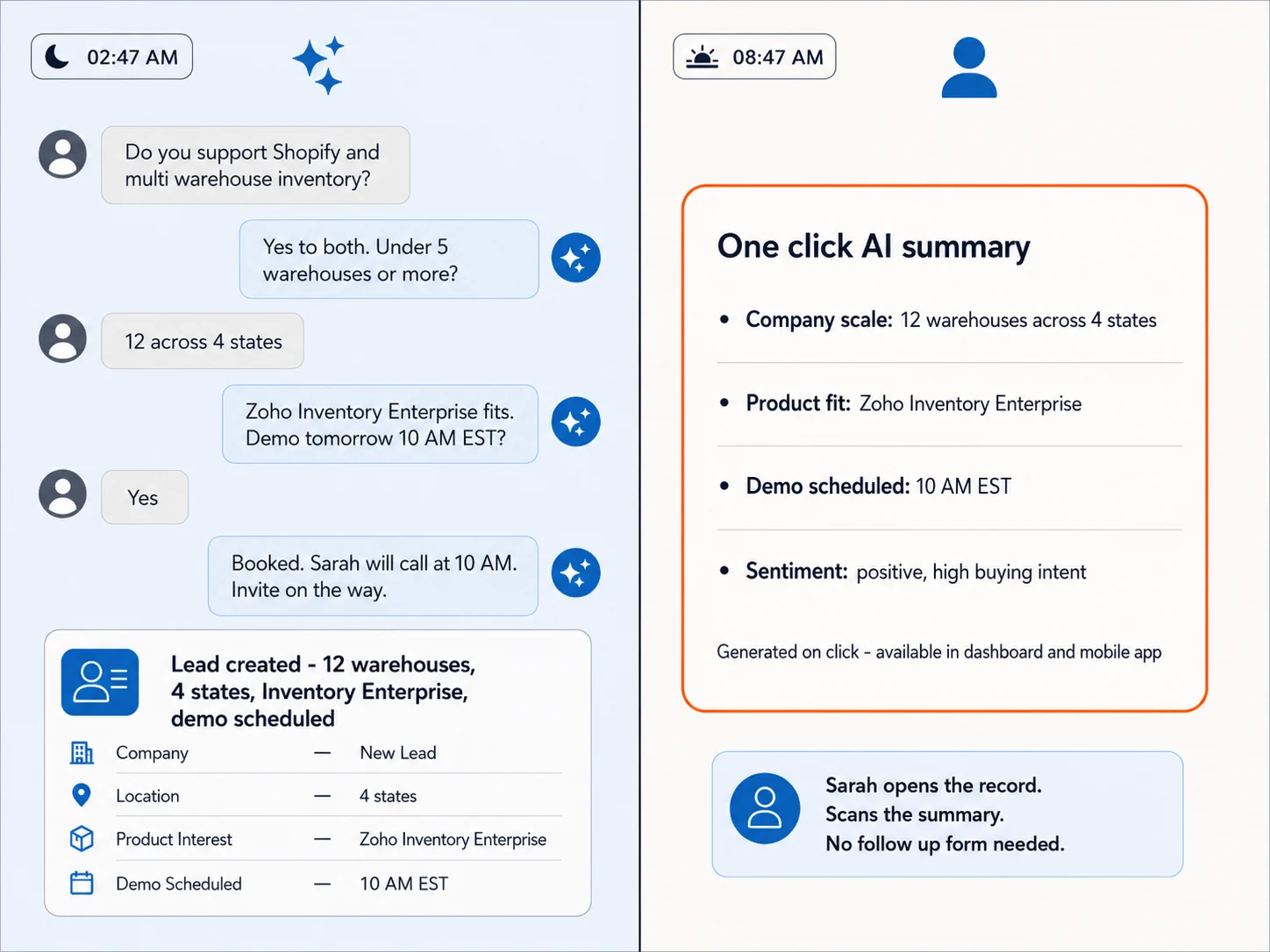This screenshot has height=952, width=1270.
Task: Click 'Zoho Inventory Enterprise fits' reply bubble
Action: click(380, 424)
